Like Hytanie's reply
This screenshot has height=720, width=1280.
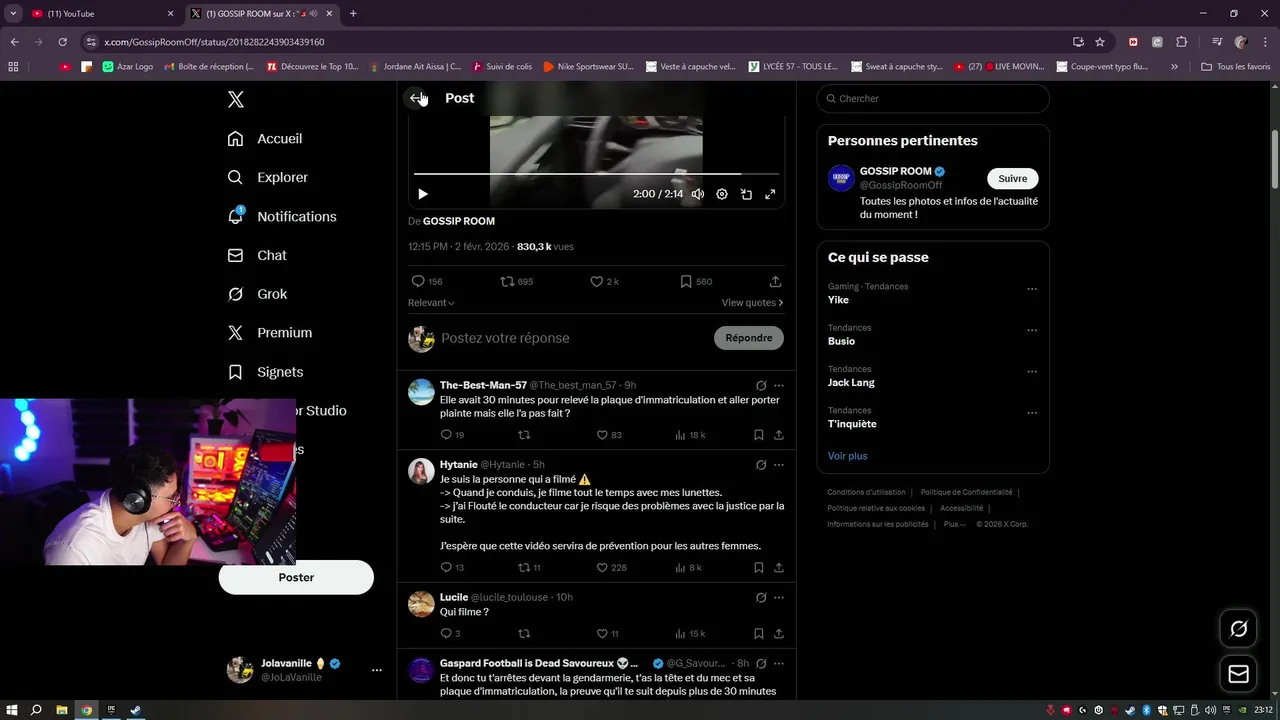coord(611,568)
